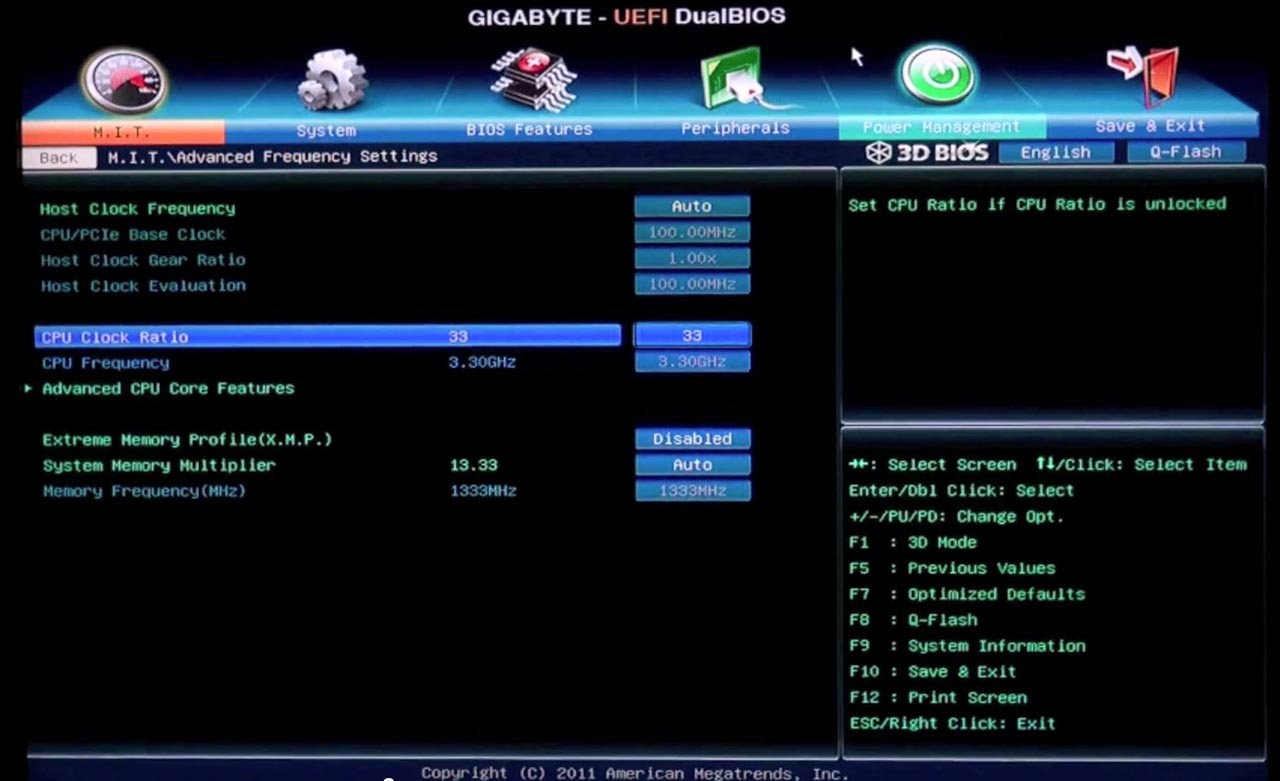This screenshot has width=1280, height=781.
Task: Click the F1 : 3D Mode help line
Action: [913, 542]
